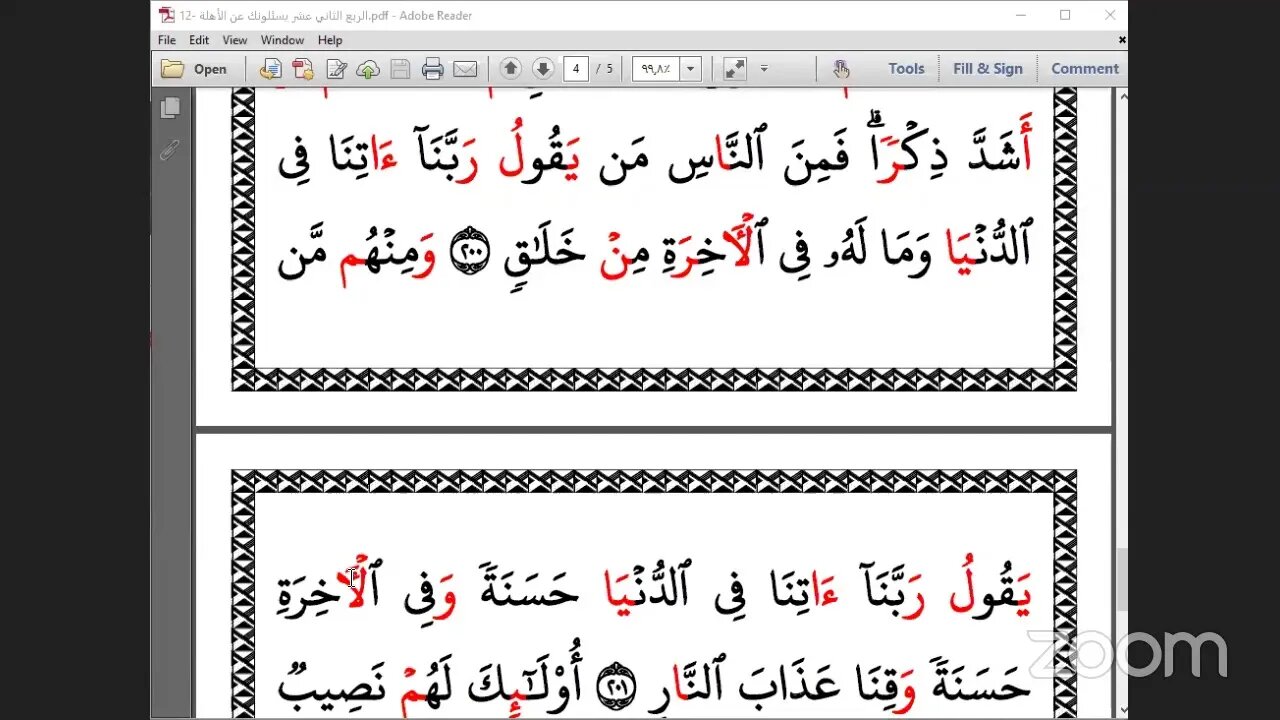This screenshot has height=720, width=1280.
Task: Click the edit/sign document icon
Action: 336,69
